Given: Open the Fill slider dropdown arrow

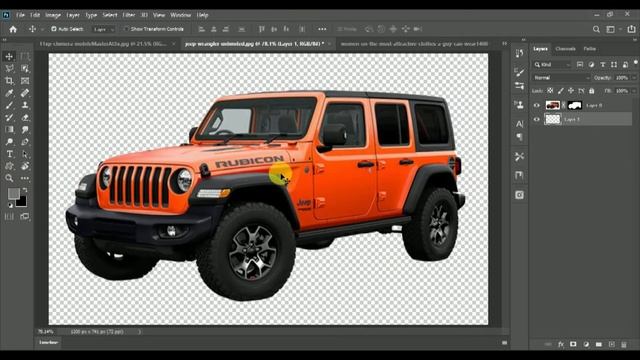Looking at the screenshot, I should tap(634, 91).
